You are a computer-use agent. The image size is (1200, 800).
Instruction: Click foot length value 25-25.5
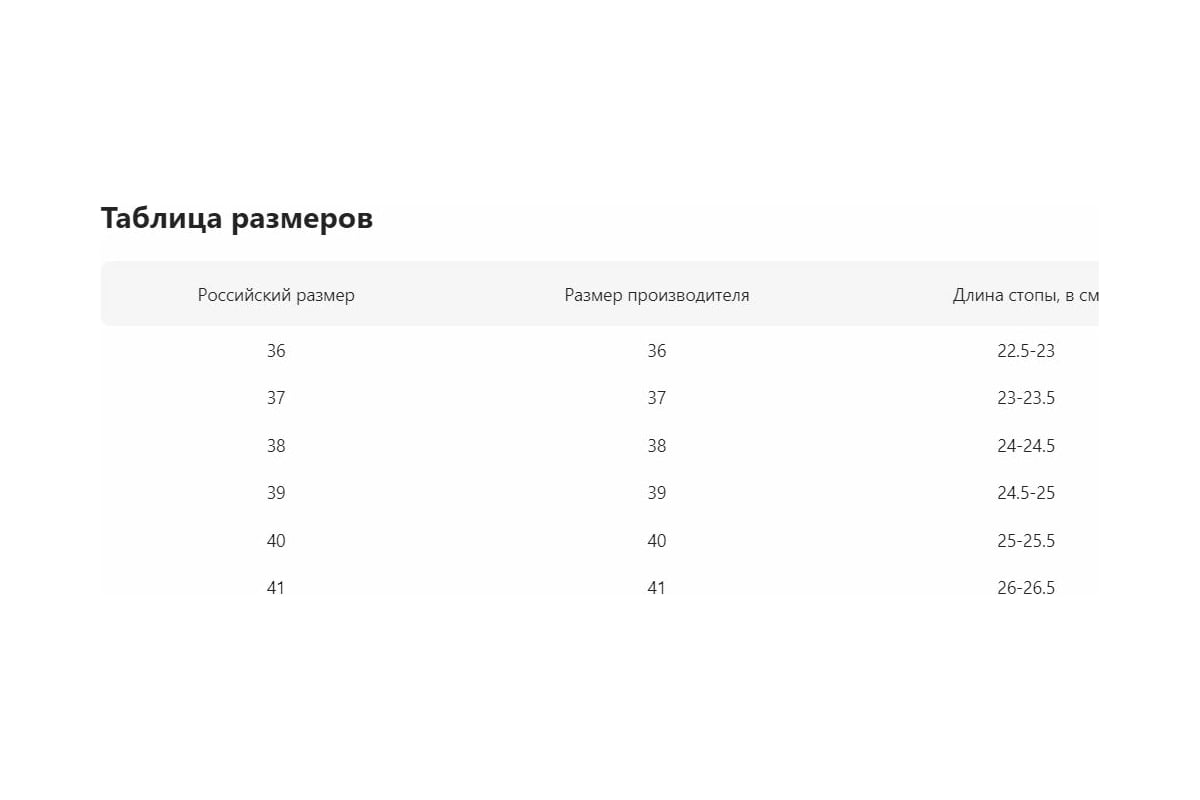click(1026, 541)
